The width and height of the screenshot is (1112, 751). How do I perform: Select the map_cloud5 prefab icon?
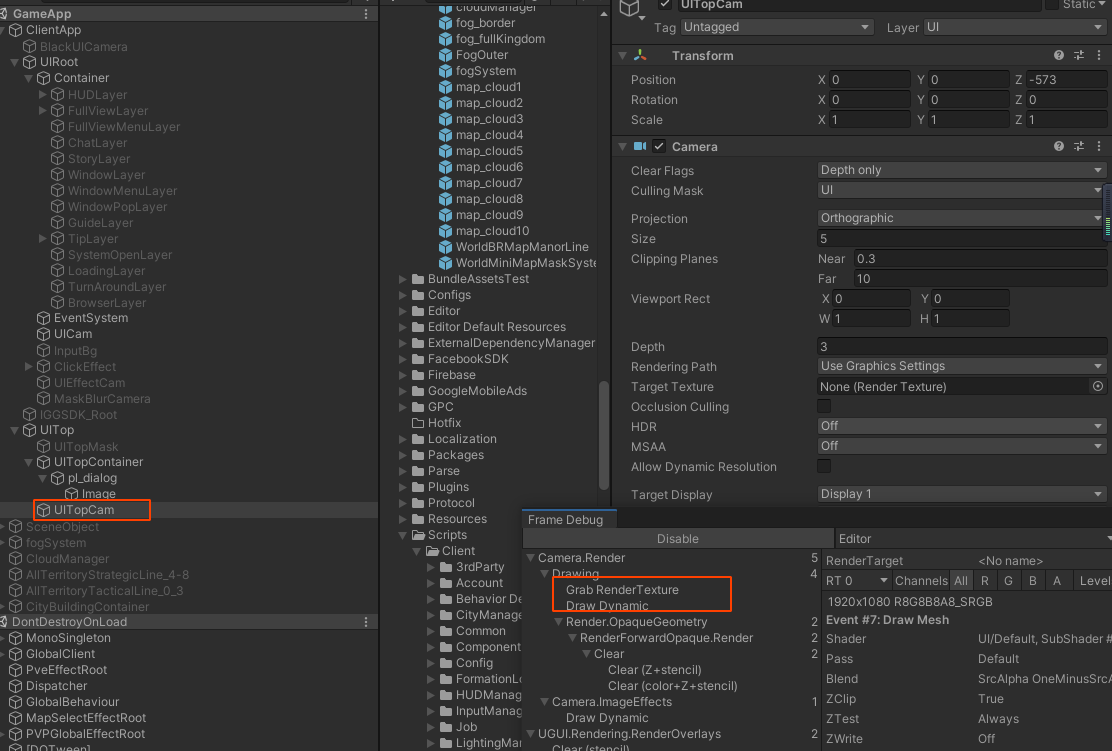tap(446, 151)
